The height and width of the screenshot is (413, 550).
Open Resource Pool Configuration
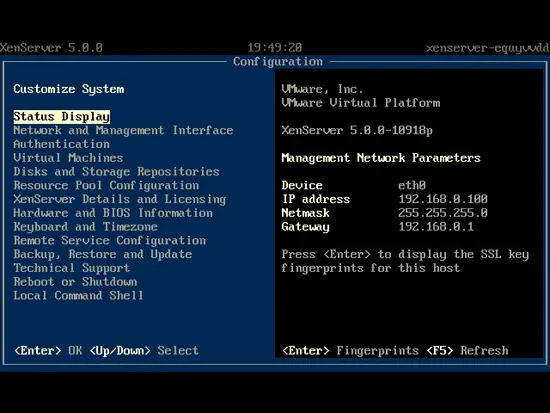(106, 185)
